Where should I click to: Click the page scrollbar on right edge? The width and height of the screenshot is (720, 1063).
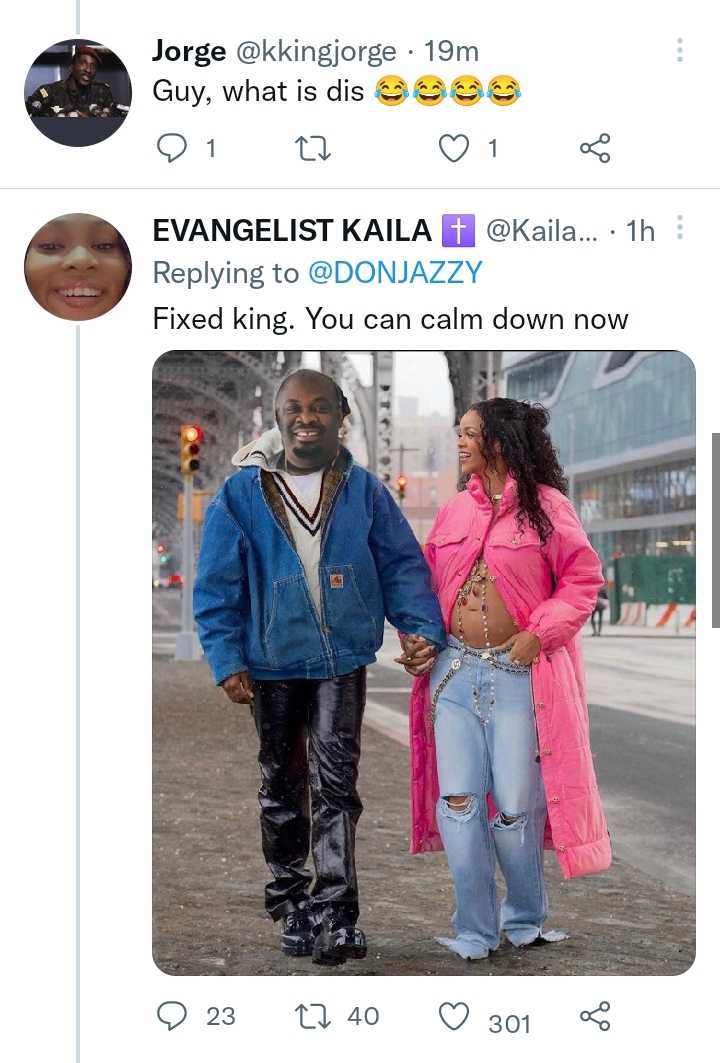[x=715, y=530]
